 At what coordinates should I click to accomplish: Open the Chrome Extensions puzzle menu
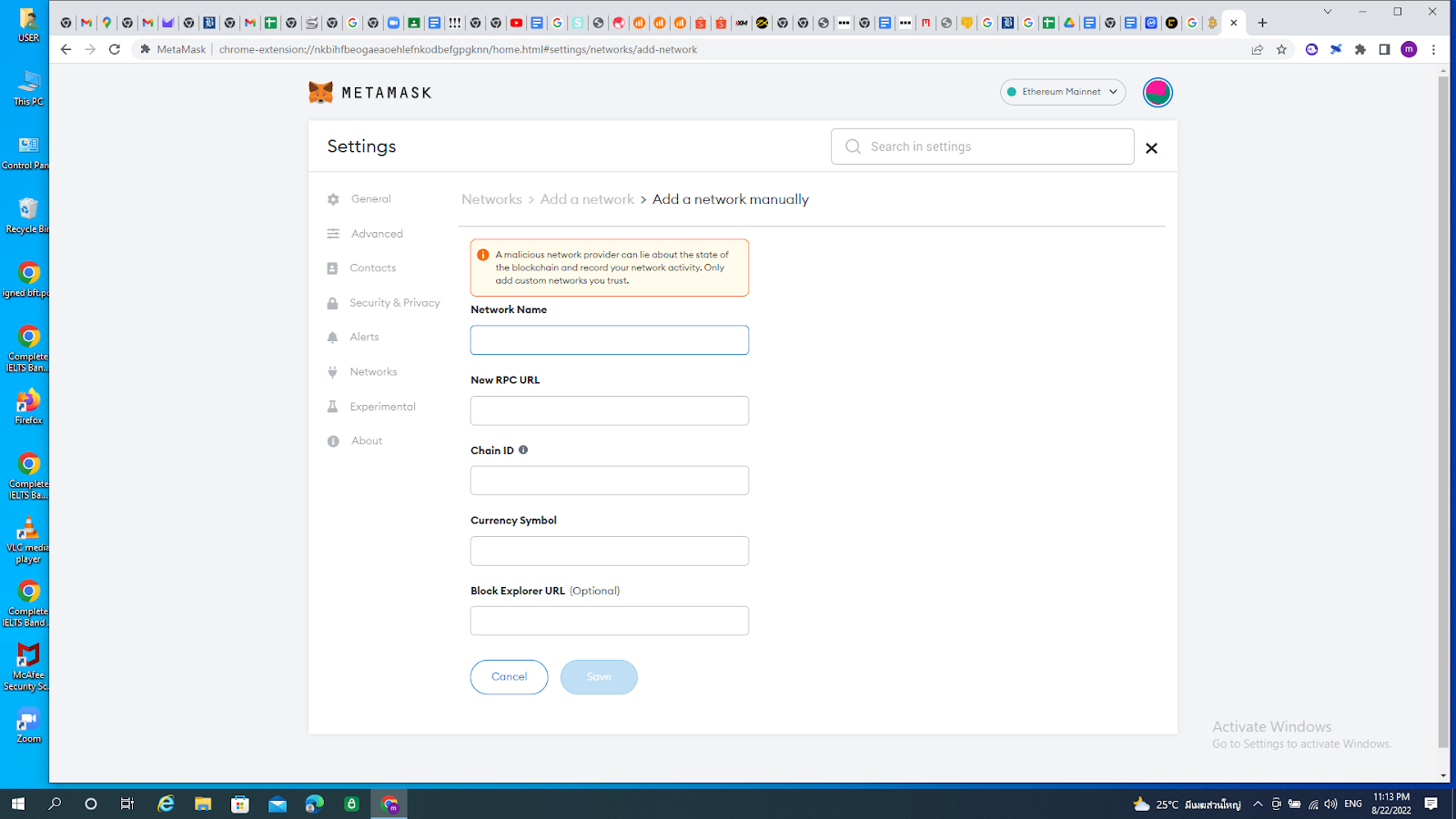1360,49
